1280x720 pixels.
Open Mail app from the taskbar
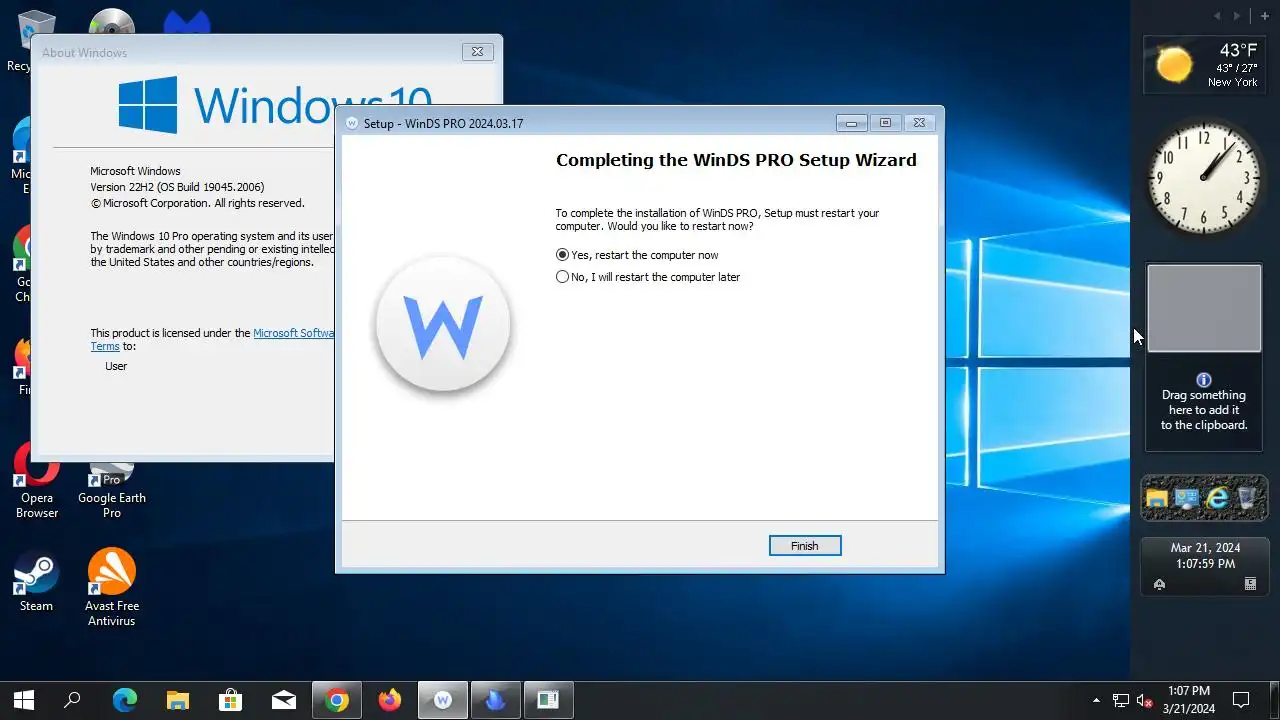(284, 700)
